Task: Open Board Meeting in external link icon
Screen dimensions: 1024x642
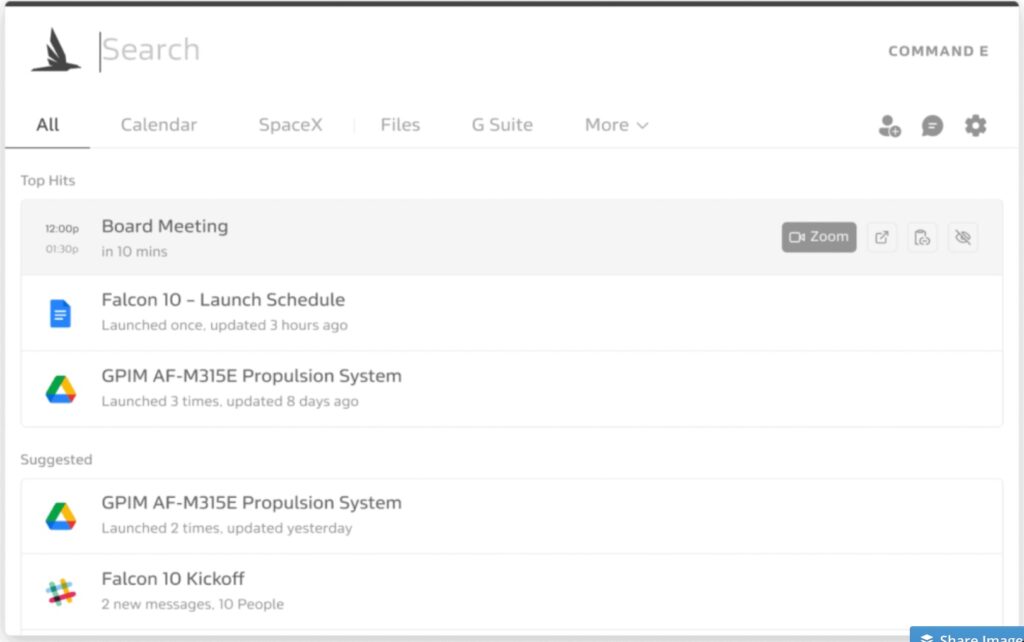Action: click(882, 237)
